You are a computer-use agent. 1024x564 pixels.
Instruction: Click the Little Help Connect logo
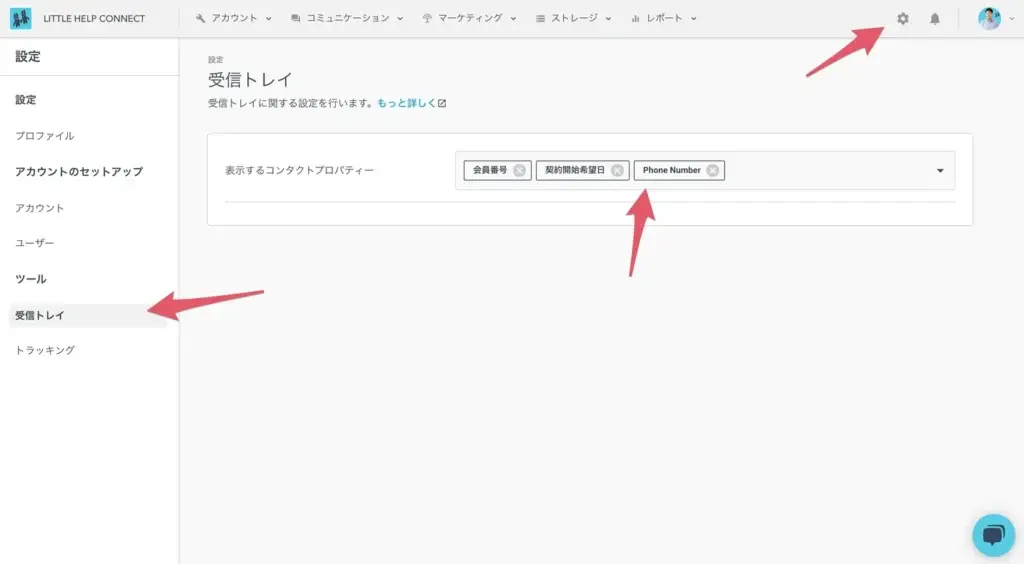click(x=20, y=18)
